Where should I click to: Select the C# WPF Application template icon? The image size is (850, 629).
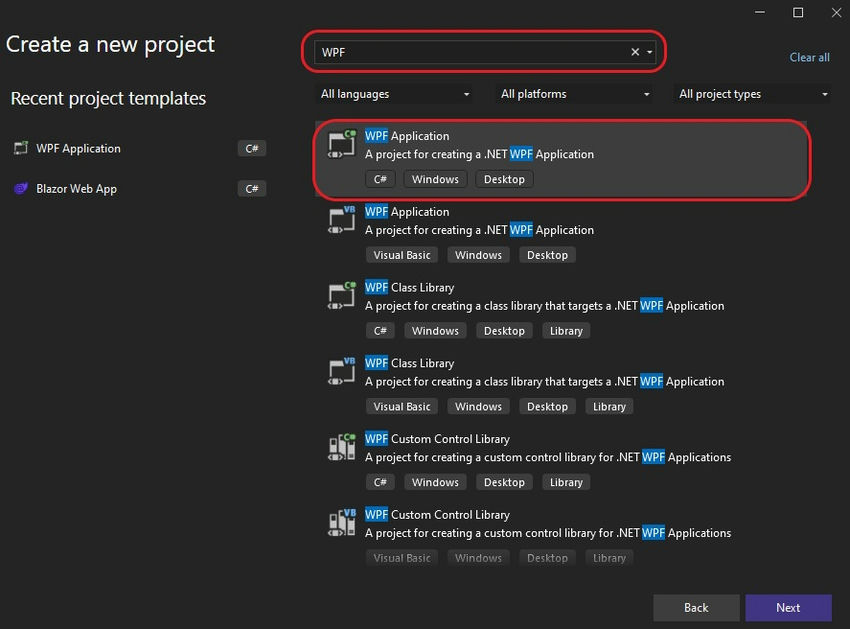pyautogui.click(x=341, y=145)
